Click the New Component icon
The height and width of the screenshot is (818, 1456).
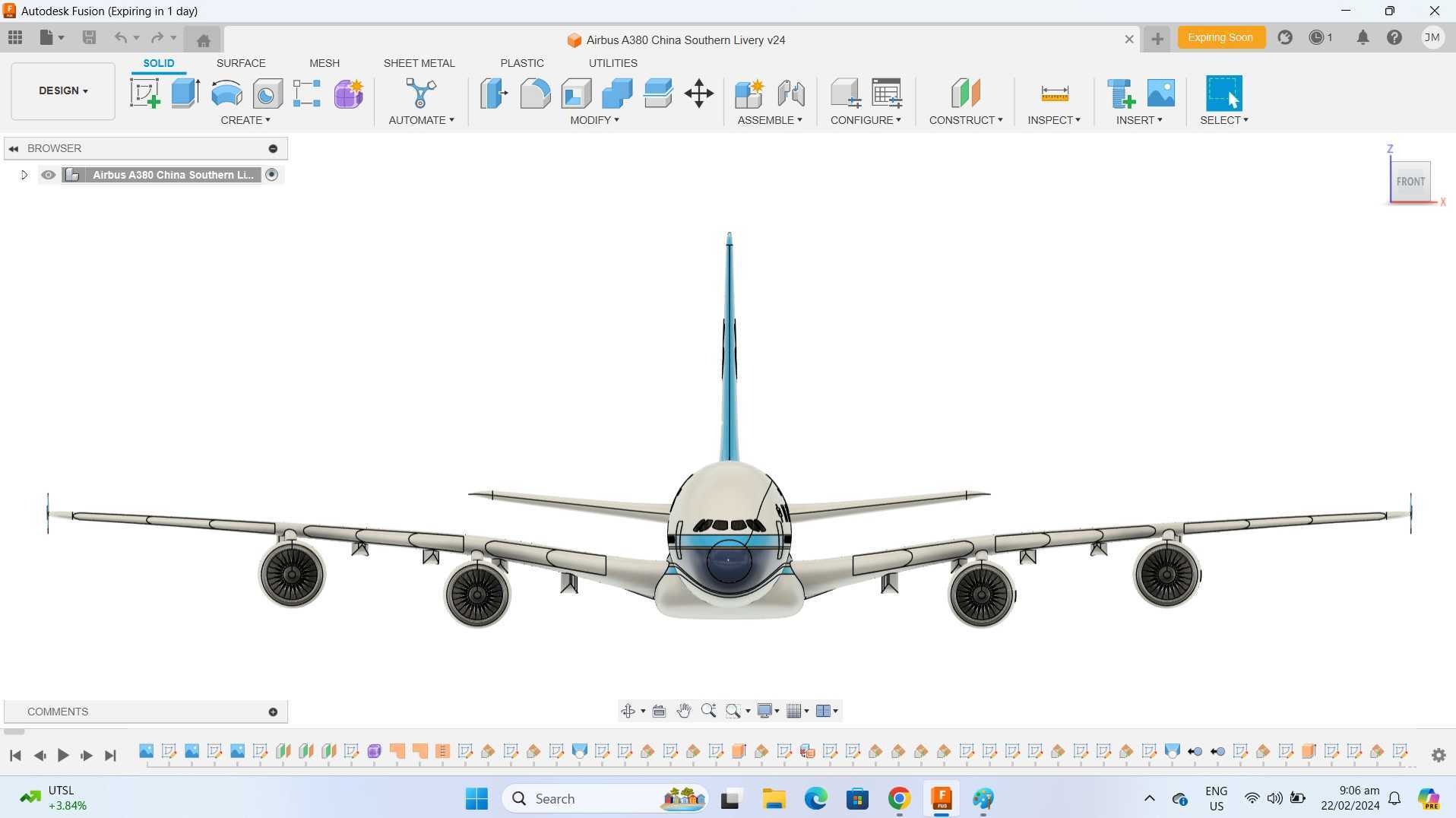[749, 94]
